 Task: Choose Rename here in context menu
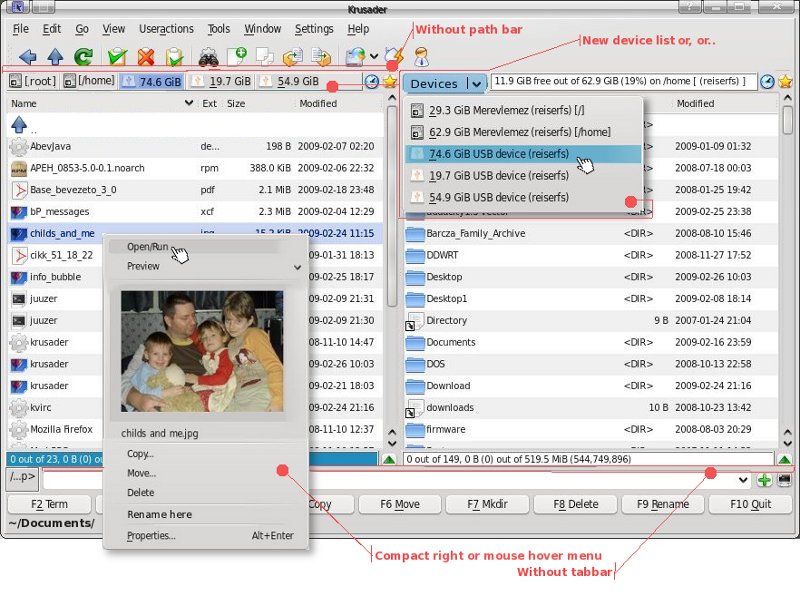tap(159, 514)
